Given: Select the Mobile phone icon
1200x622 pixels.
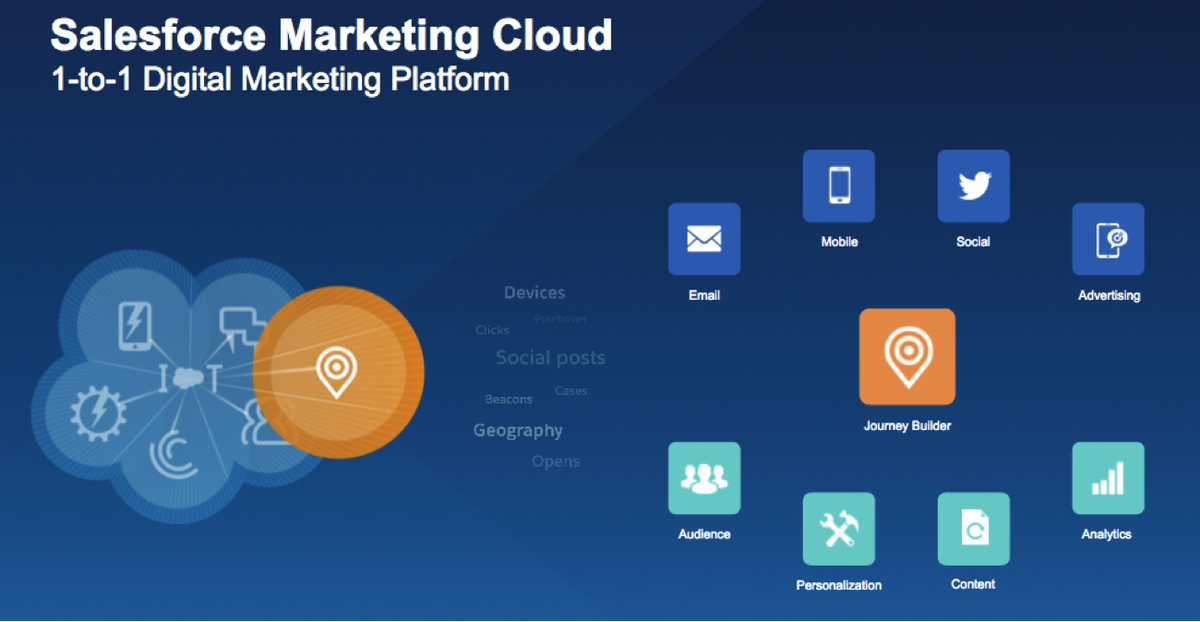Looking at the screenshot, I should pos(839,186).
